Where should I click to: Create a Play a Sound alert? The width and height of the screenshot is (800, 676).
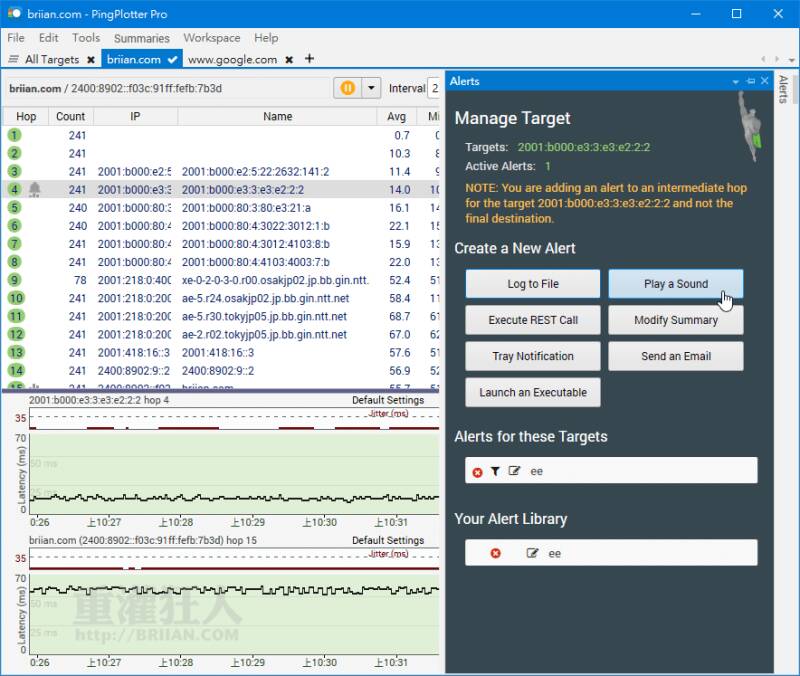point(676,284)
